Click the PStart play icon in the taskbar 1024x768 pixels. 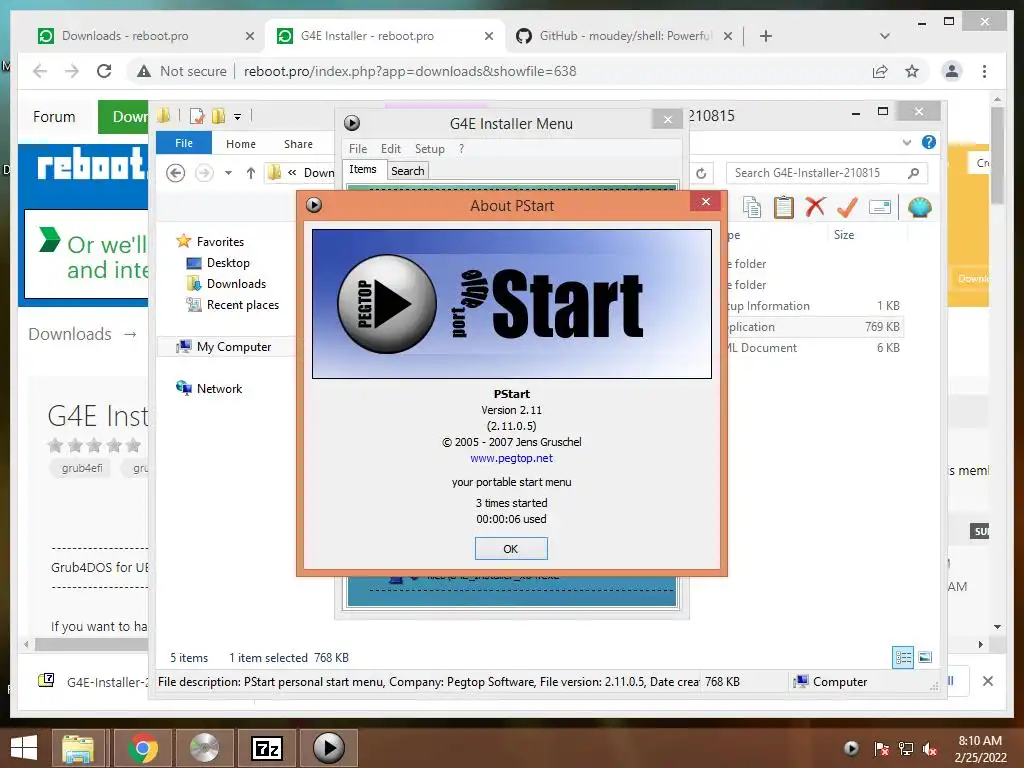pyautogui.click(x=328, y=748)
